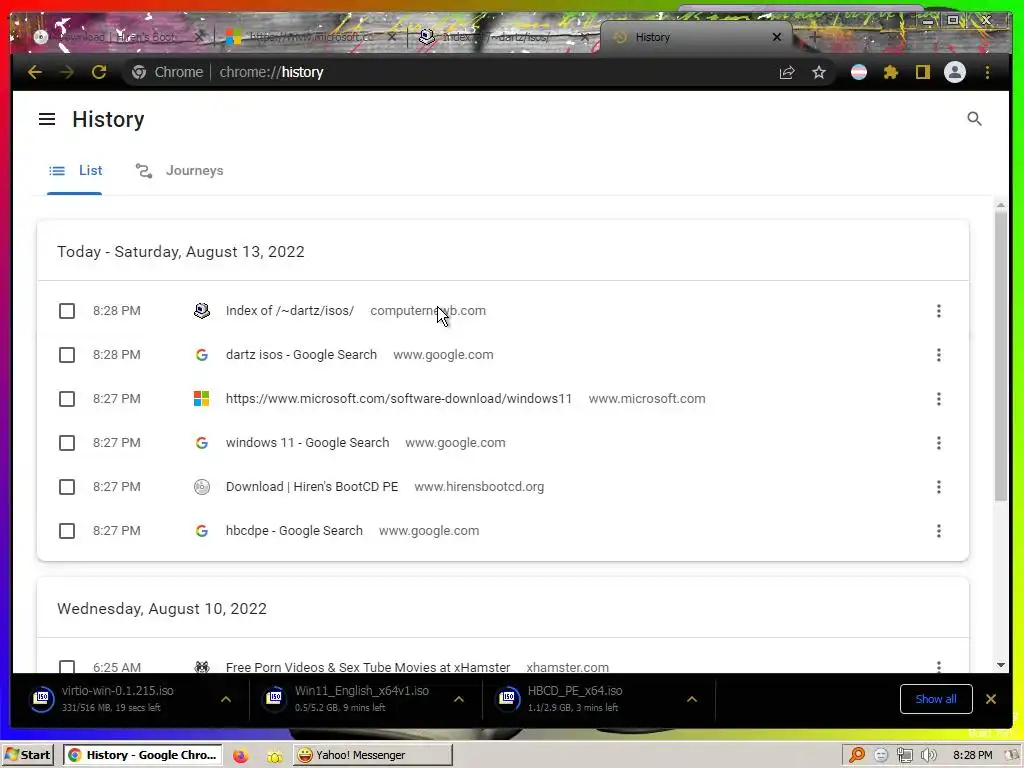Click the Win11_English_x64v1.iso download file icon
This screenshot has width=1024, height=768.
(x=275, y=699)
